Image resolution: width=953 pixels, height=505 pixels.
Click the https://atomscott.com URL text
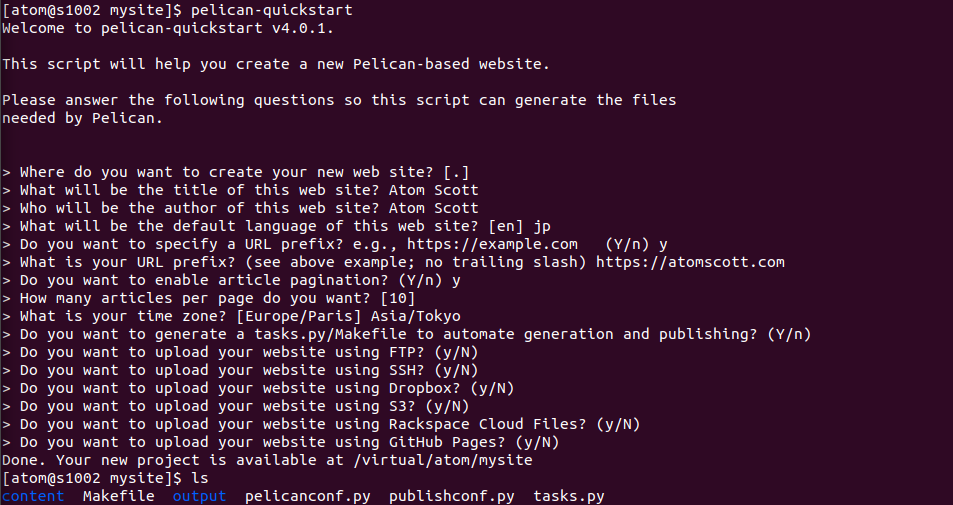click(690, 262)
